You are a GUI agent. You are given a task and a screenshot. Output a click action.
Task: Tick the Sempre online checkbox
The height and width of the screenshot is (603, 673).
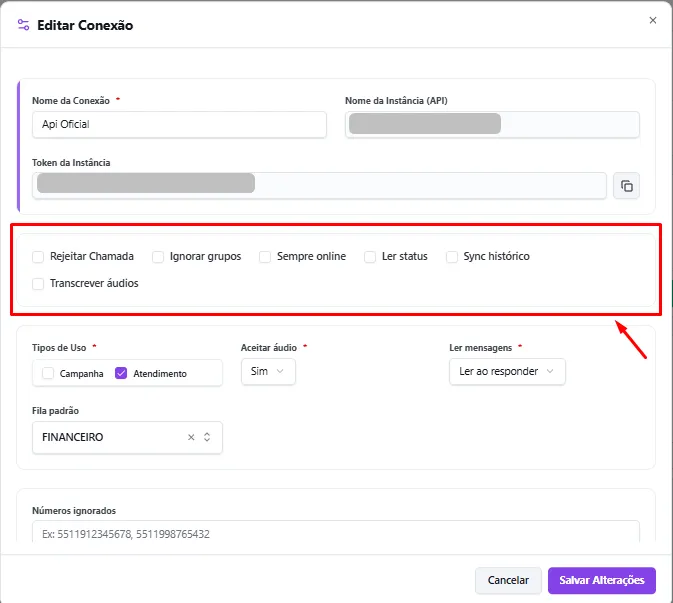(x=265, y=257)
